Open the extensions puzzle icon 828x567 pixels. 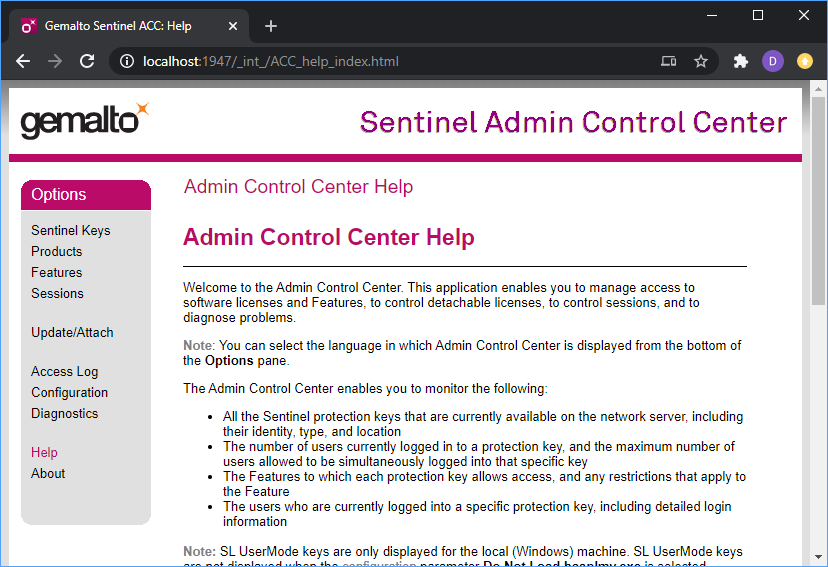[741, 61]
